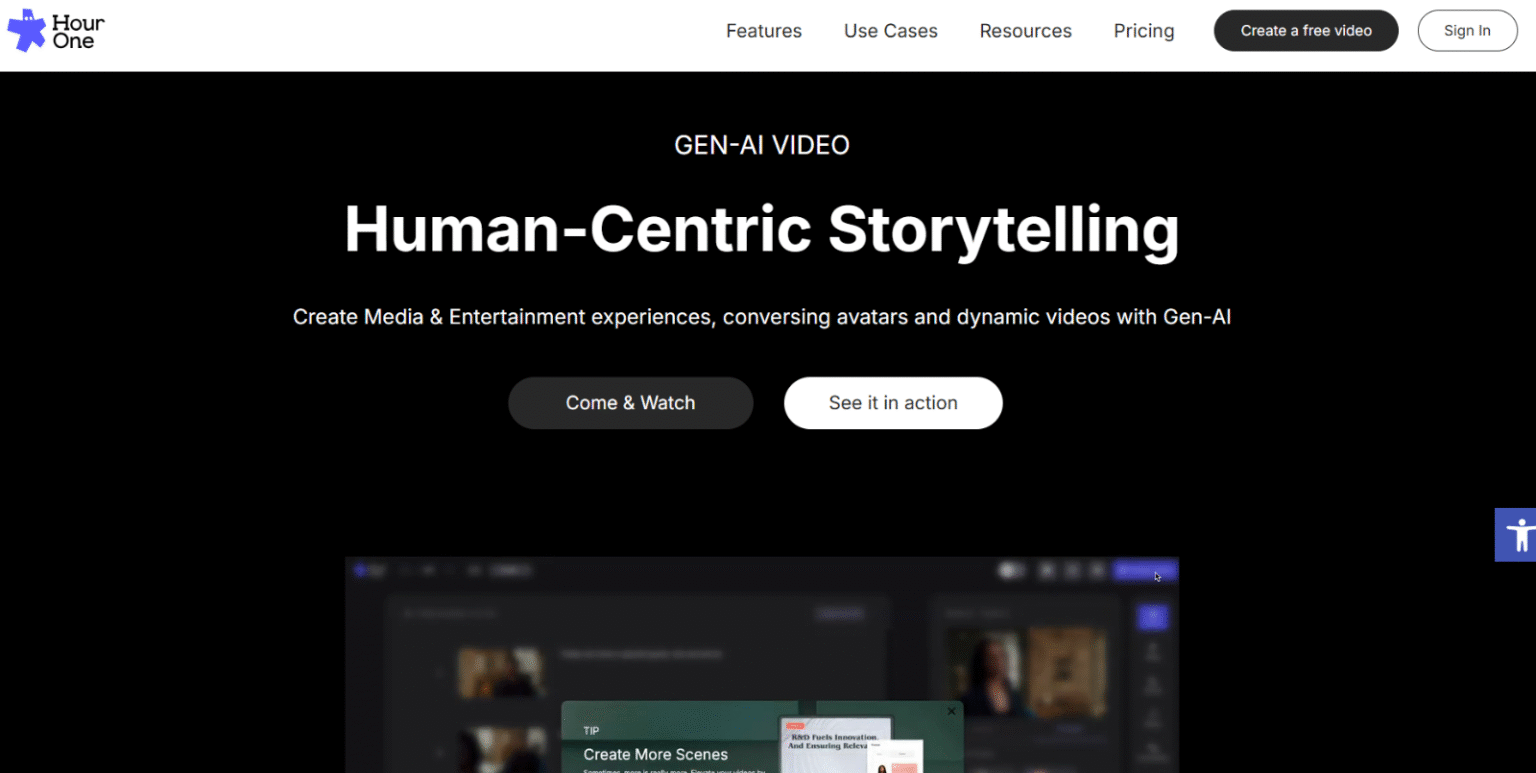1536x773 pixels.
Task: Click the See it in action button
Action: point(893,402)
